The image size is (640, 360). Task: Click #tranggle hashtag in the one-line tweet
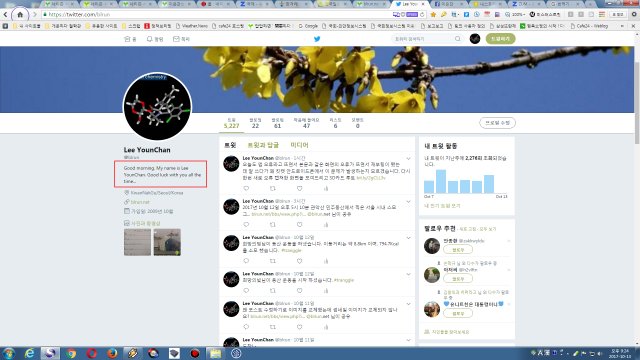[x=344, y=280]
